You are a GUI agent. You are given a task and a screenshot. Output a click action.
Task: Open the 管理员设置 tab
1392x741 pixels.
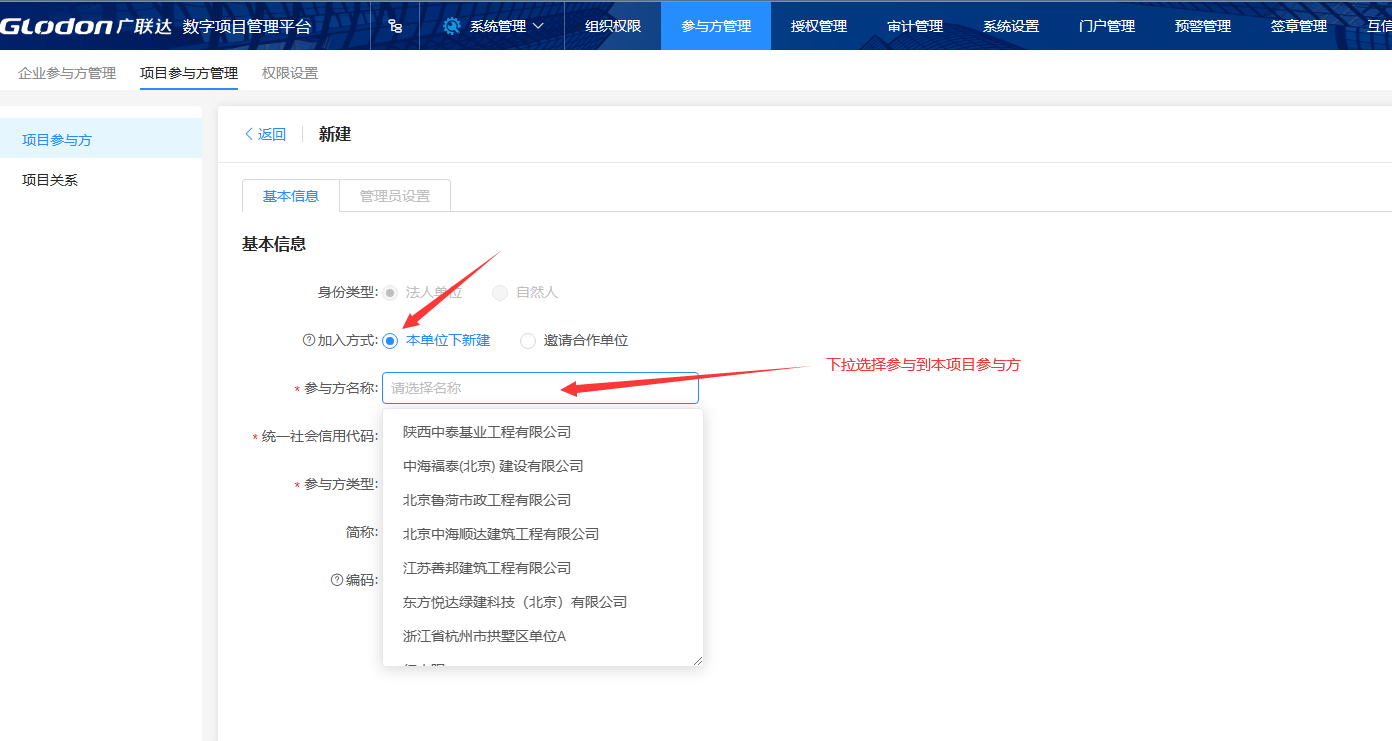(x=395, y=196)
